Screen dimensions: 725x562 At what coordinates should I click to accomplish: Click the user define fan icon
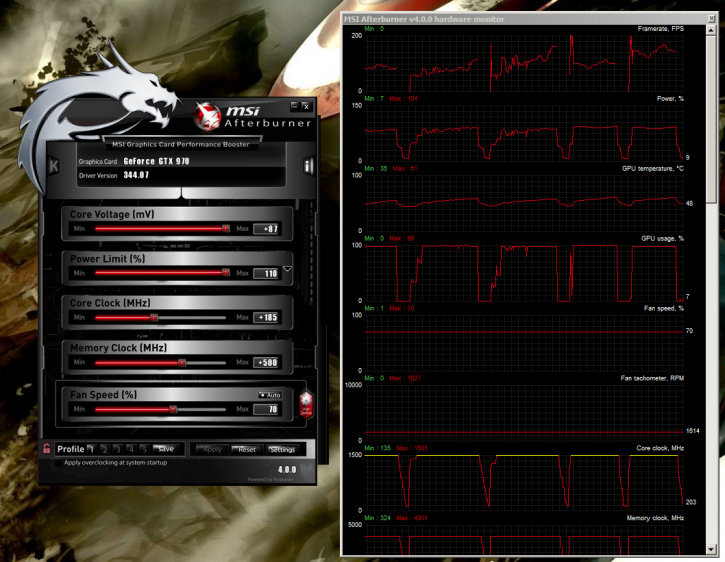click(306, 404)
